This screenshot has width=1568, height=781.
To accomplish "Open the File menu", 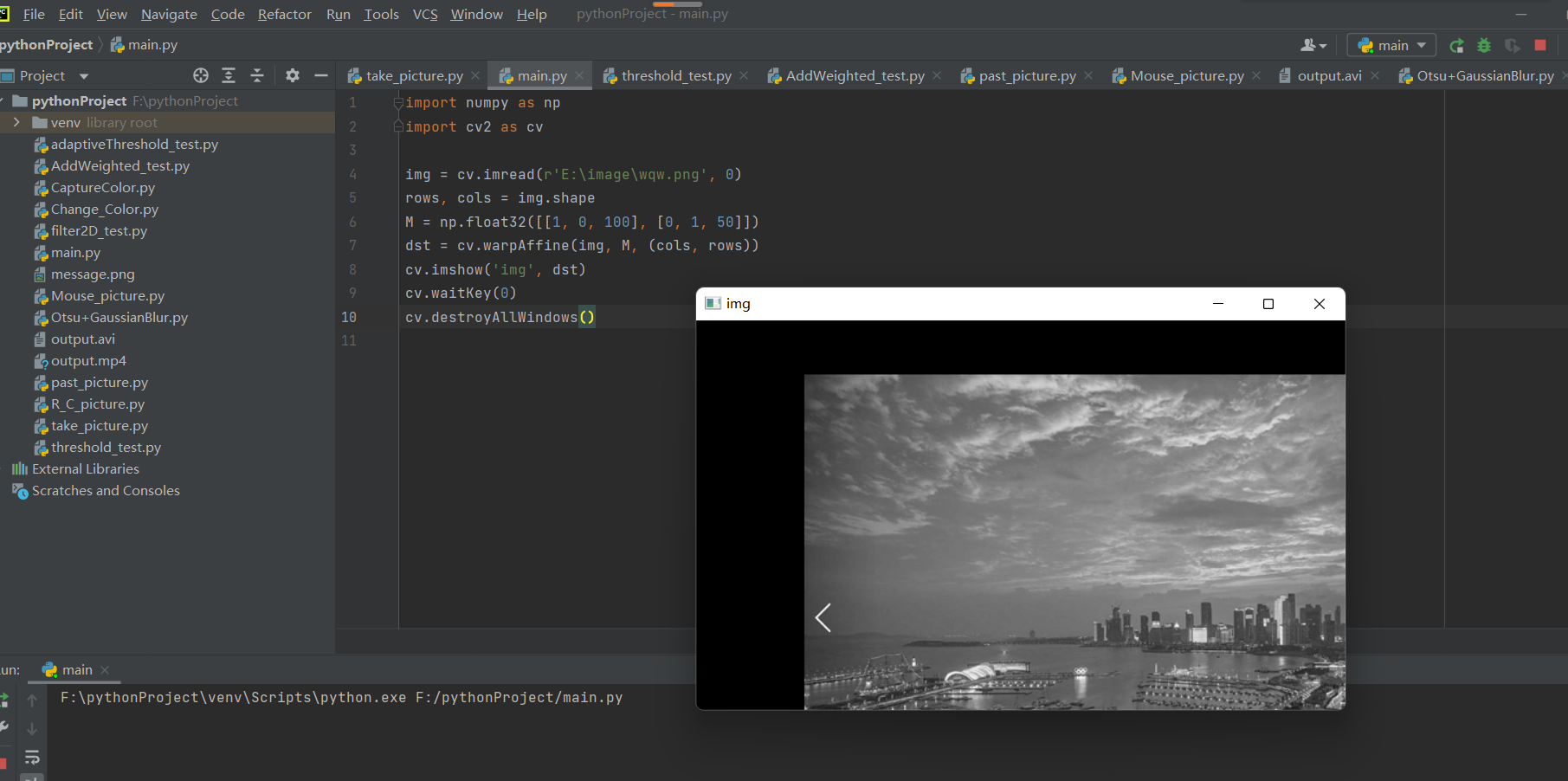I will (x=34, y=15).
